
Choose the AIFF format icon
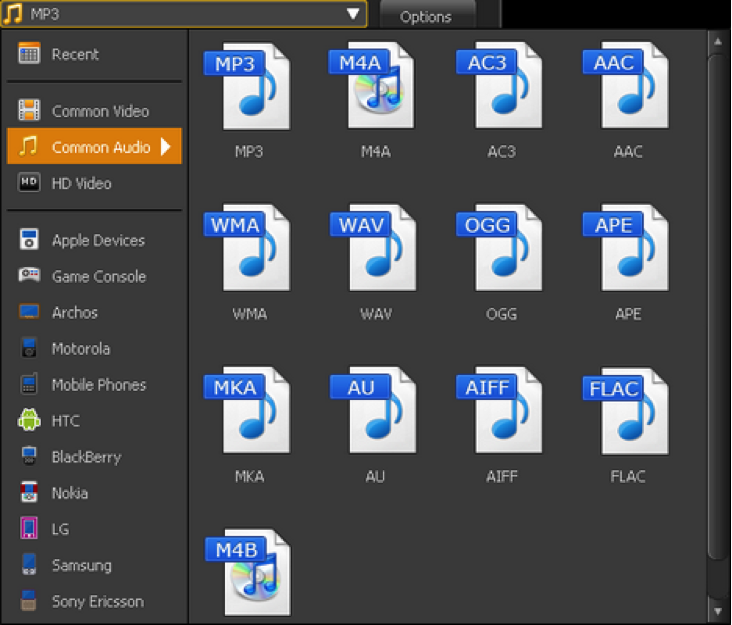500,411
